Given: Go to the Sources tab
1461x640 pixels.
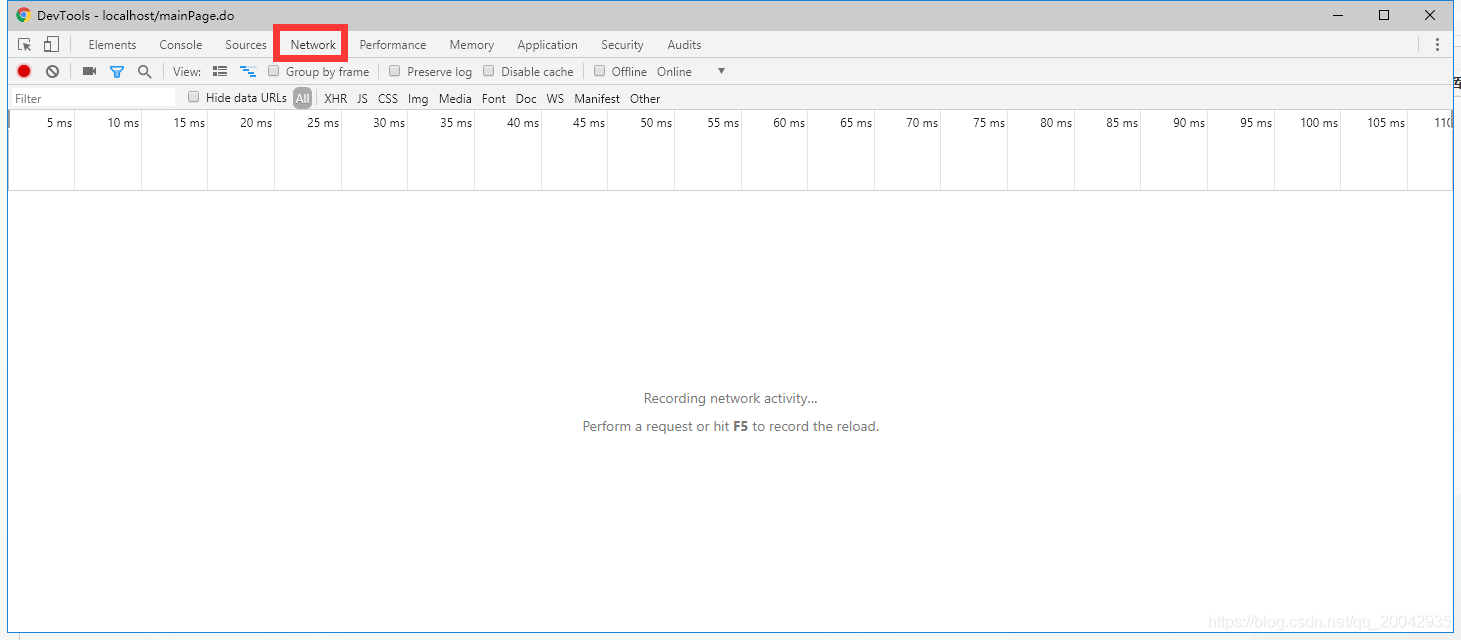Looking at the screenshot, I should click(x=246, y=44).
